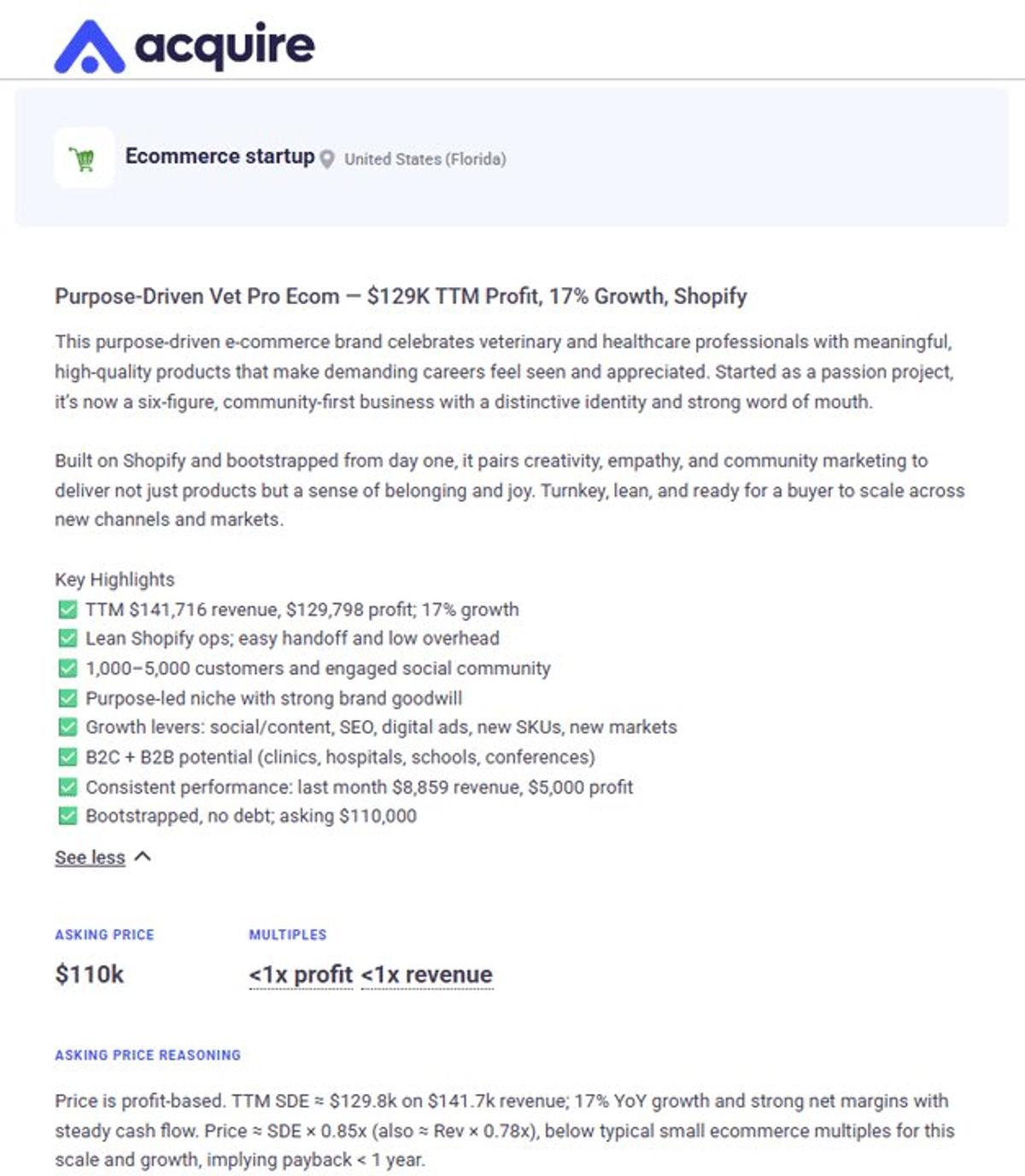This screenshot has width=1025, height=1176.
Task: Click the <1x revenue multiple
Action: tap(427, 974)
